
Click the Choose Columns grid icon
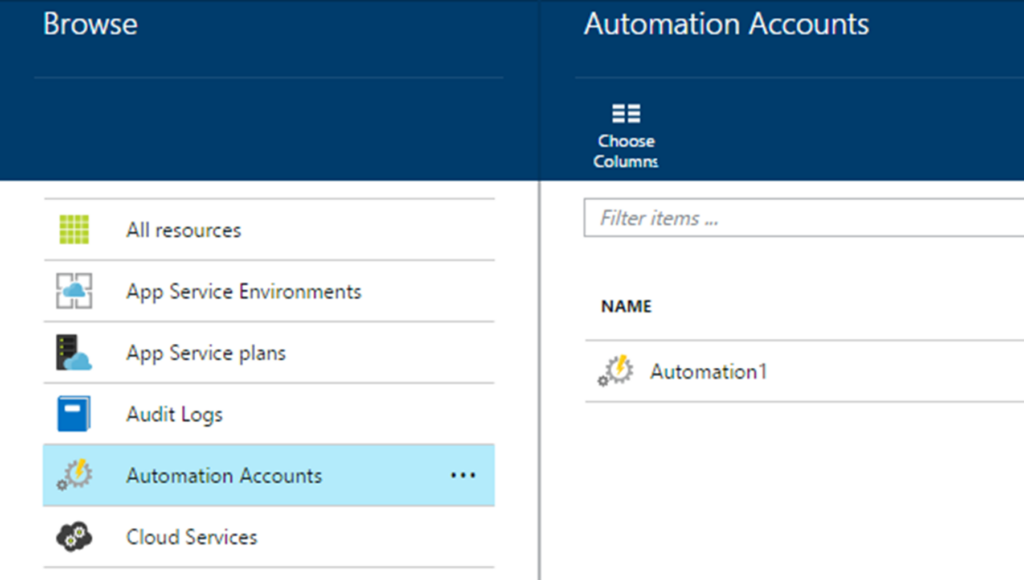(626, 114)
